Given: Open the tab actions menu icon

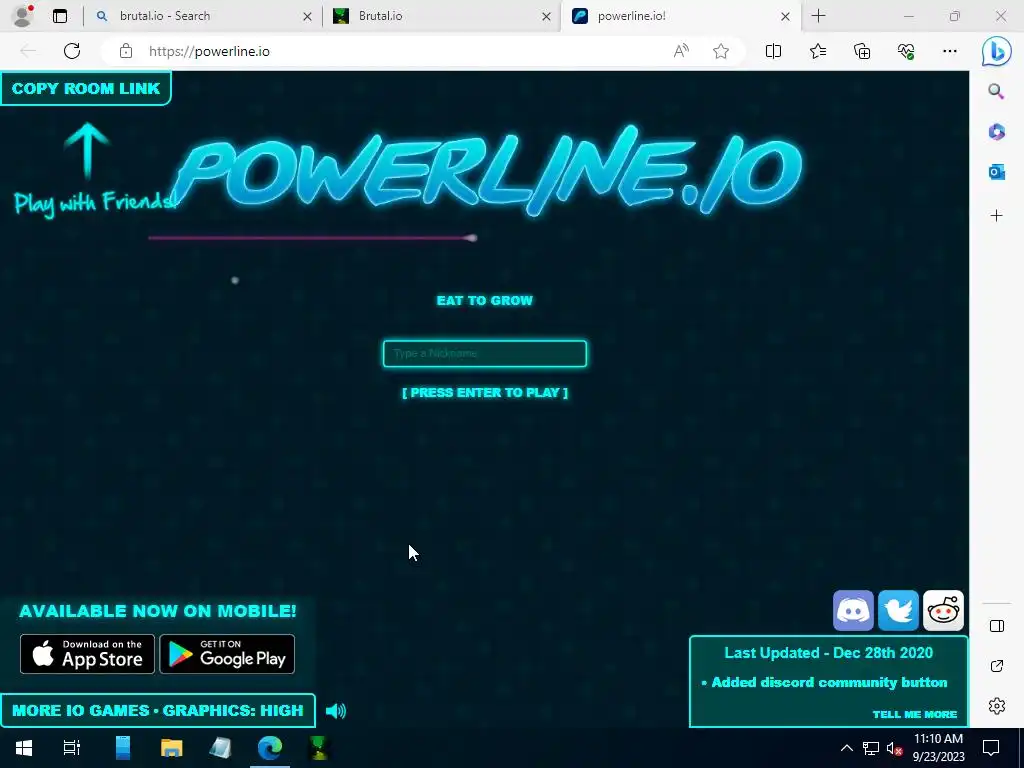Looking at the screenshot, I should click(x=60, y=16).
